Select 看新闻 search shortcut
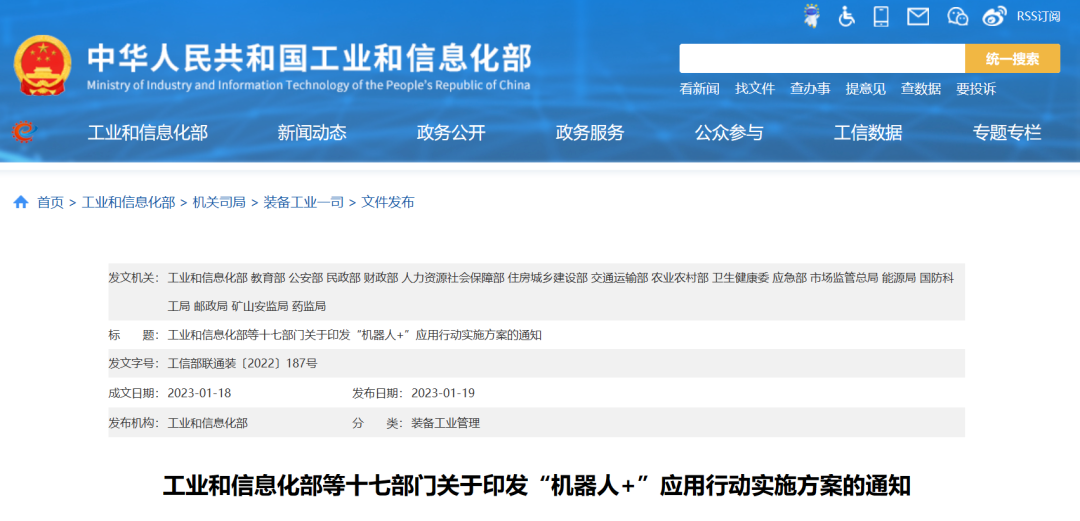1080x521 pixels. point(699,89)
